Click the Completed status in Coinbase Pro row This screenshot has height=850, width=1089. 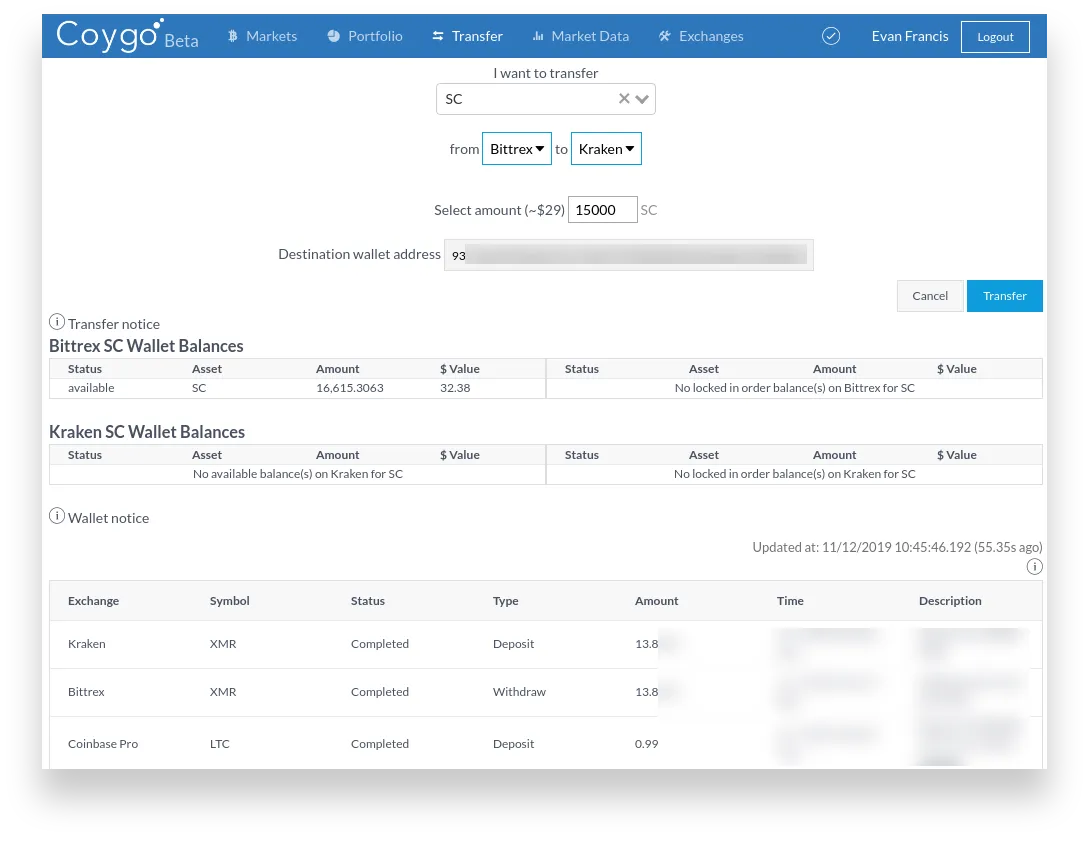[x=380, y=744]
